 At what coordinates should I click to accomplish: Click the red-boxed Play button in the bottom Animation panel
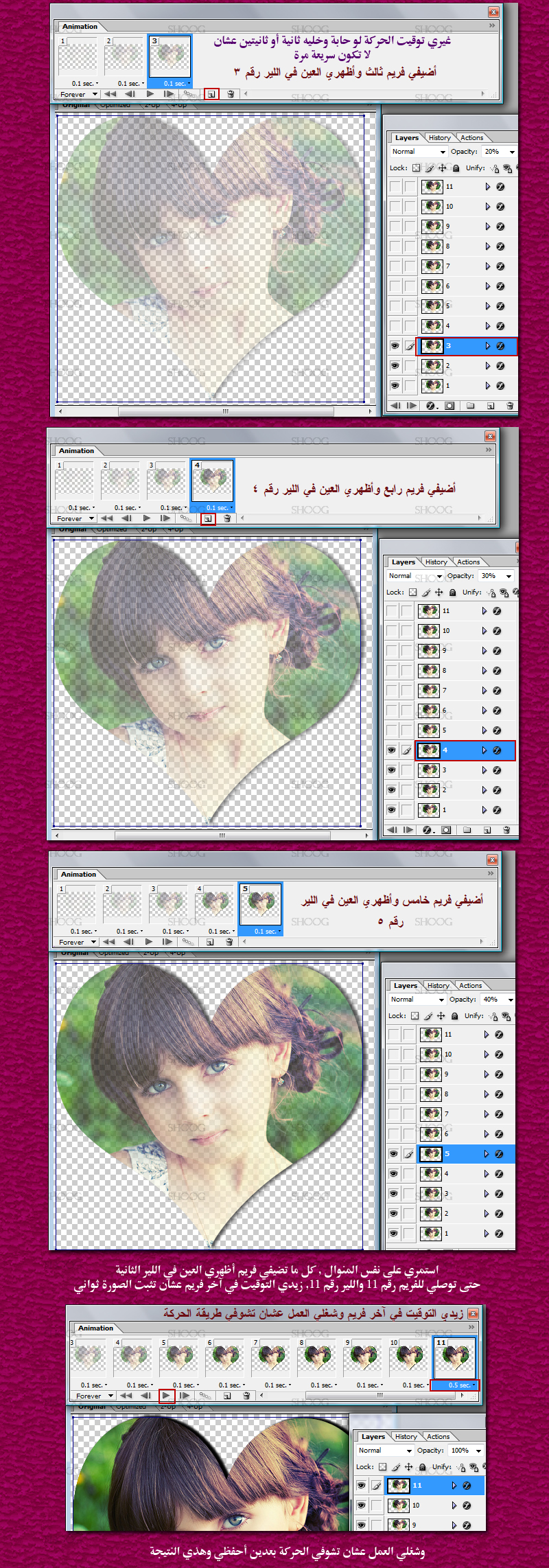point(166,1395)
